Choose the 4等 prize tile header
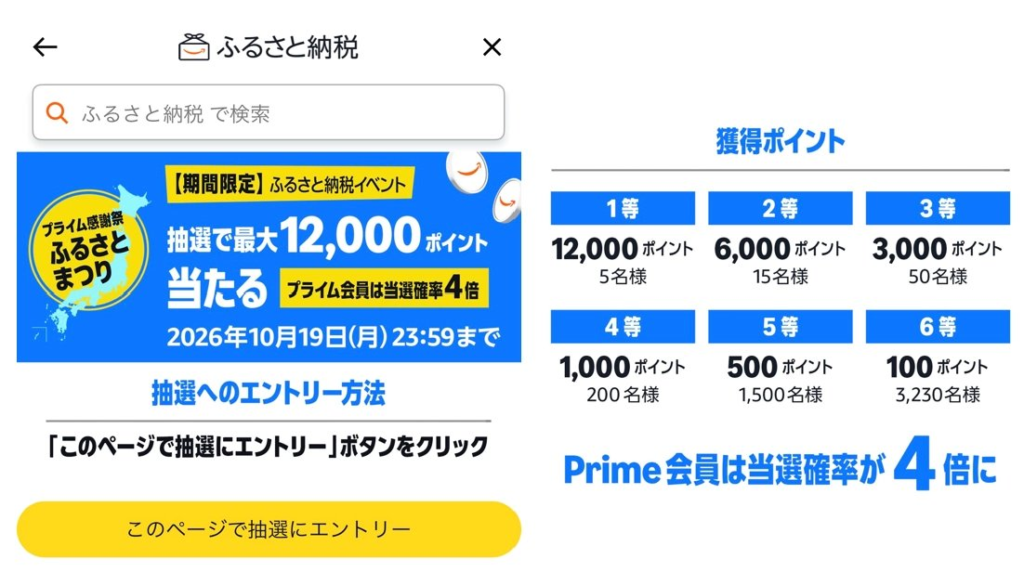The image size is (1024, 585). pyautogui.click(x=622, y=326)
